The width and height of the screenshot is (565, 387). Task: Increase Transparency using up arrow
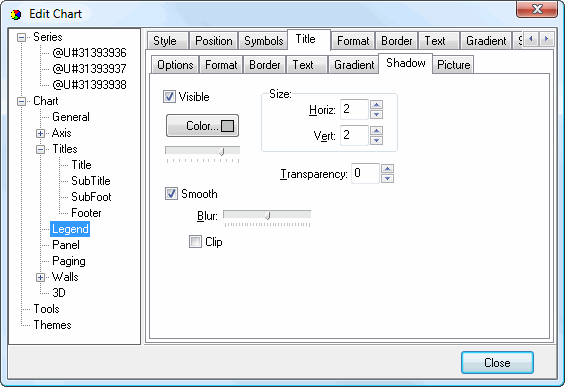coord(387,169)
